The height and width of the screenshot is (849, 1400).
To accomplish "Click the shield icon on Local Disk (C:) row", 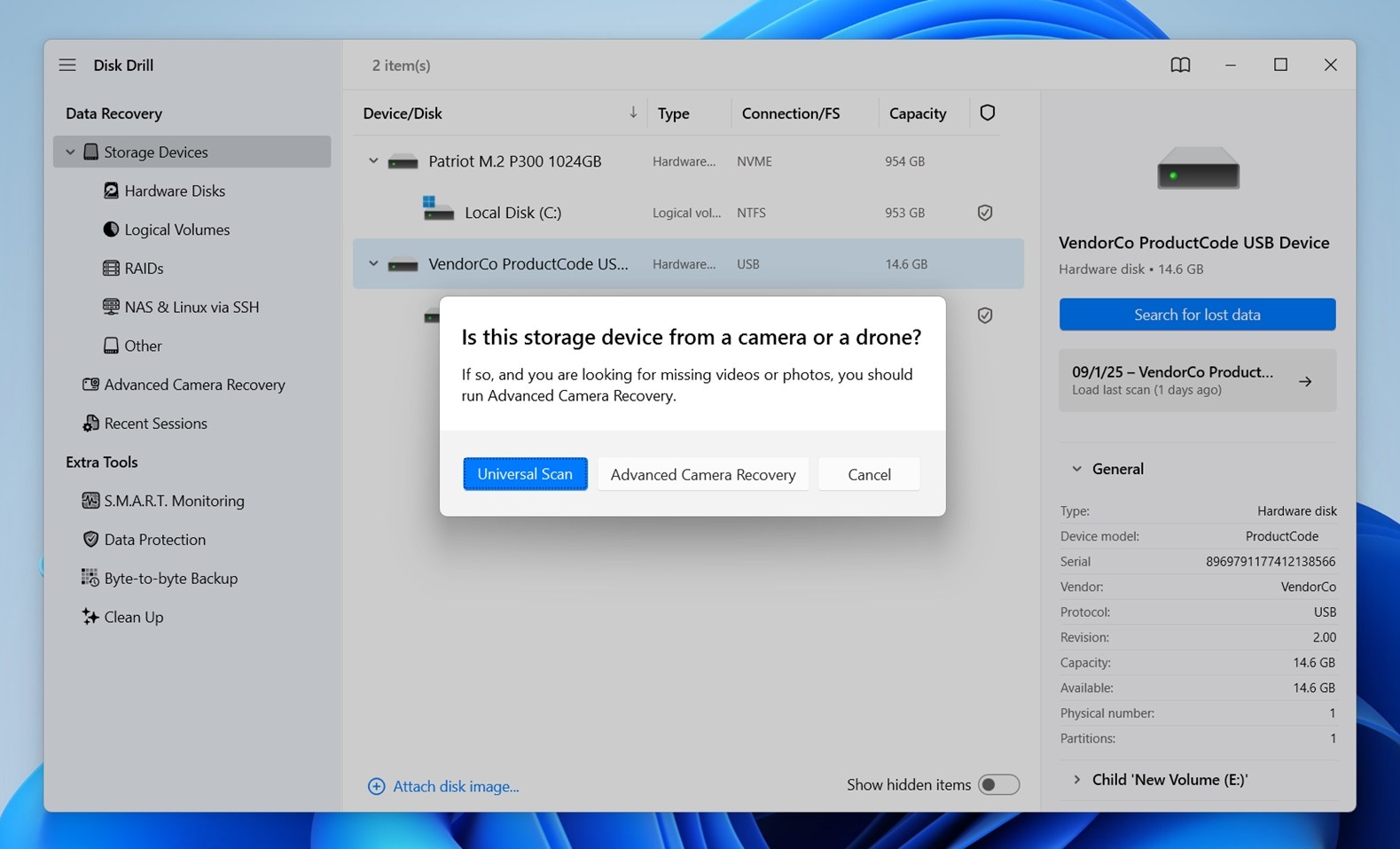I will tap(984, 213).
